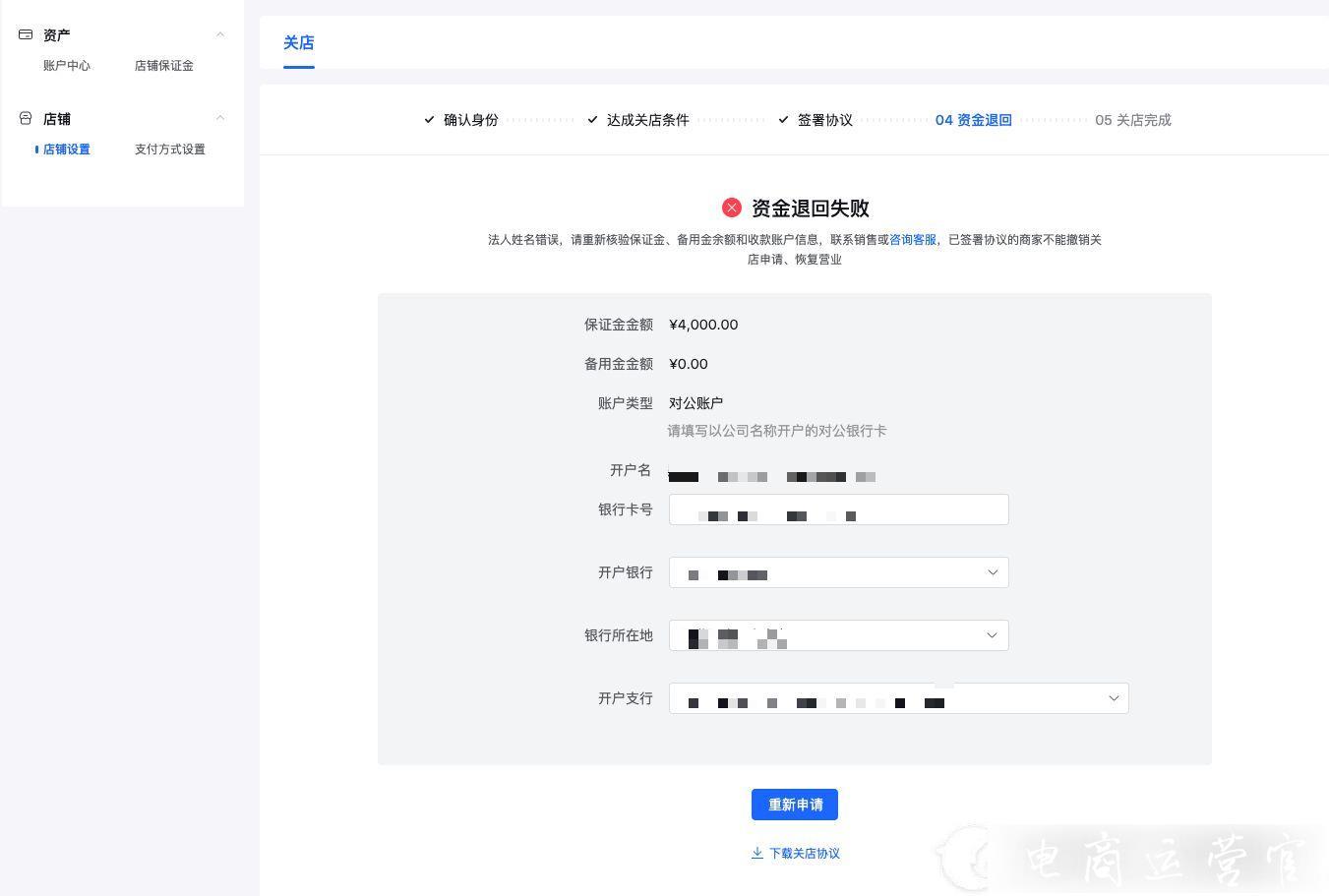Screen dimensions: 1329x896
Task: Click the 资产 section title
Action: point(57,35)
